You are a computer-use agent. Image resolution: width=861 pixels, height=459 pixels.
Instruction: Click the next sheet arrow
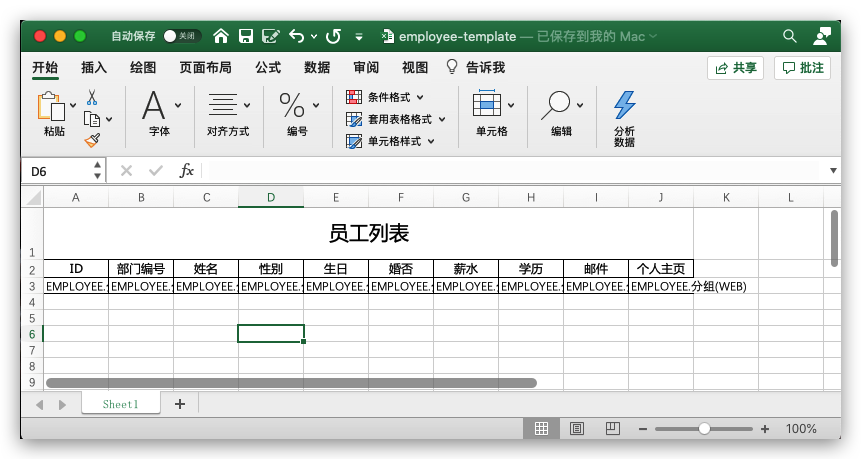point(62,405)
